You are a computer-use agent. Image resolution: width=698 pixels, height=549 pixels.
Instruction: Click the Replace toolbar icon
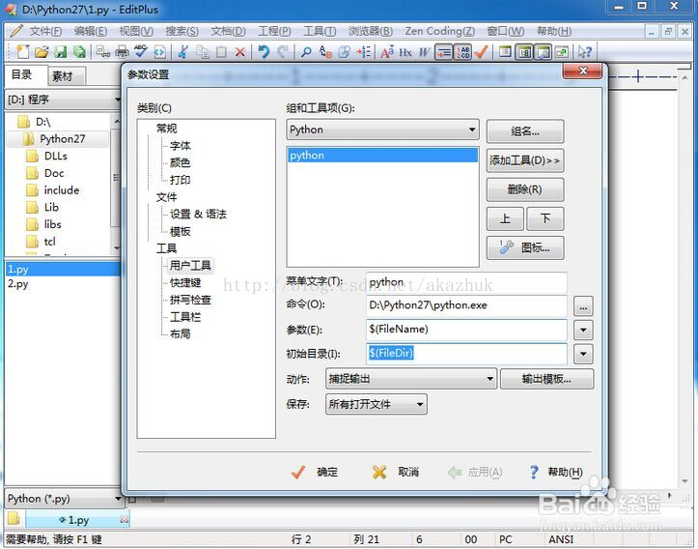[x=325, y=52]
